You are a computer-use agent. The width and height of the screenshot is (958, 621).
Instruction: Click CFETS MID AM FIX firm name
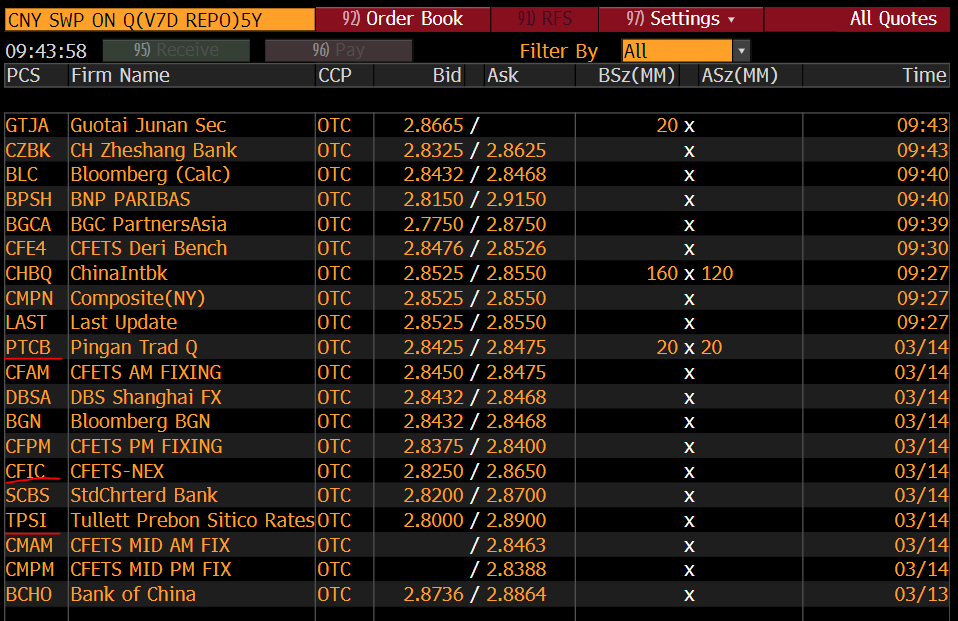[150, 545]
